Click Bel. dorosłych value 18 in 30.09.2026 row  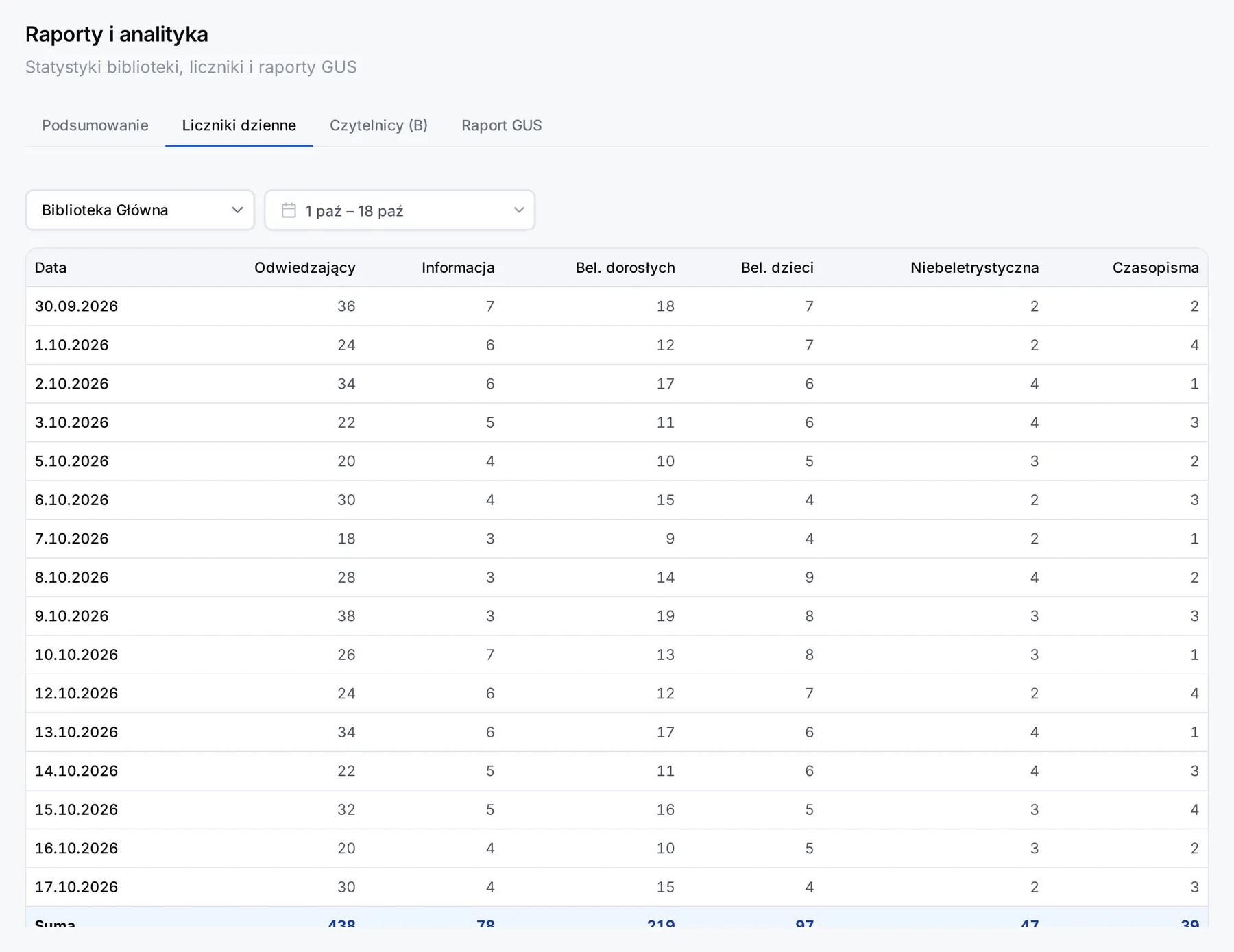[x=666, y=306]
